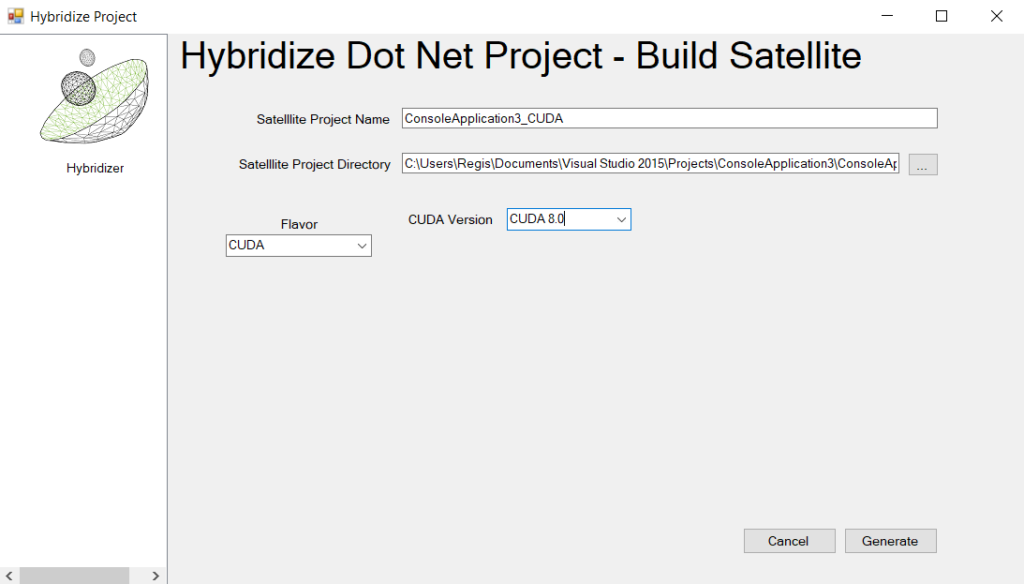Click into the Satellite Project Directory path field
The image size is (1024, 584).
[x=651, y=164]
